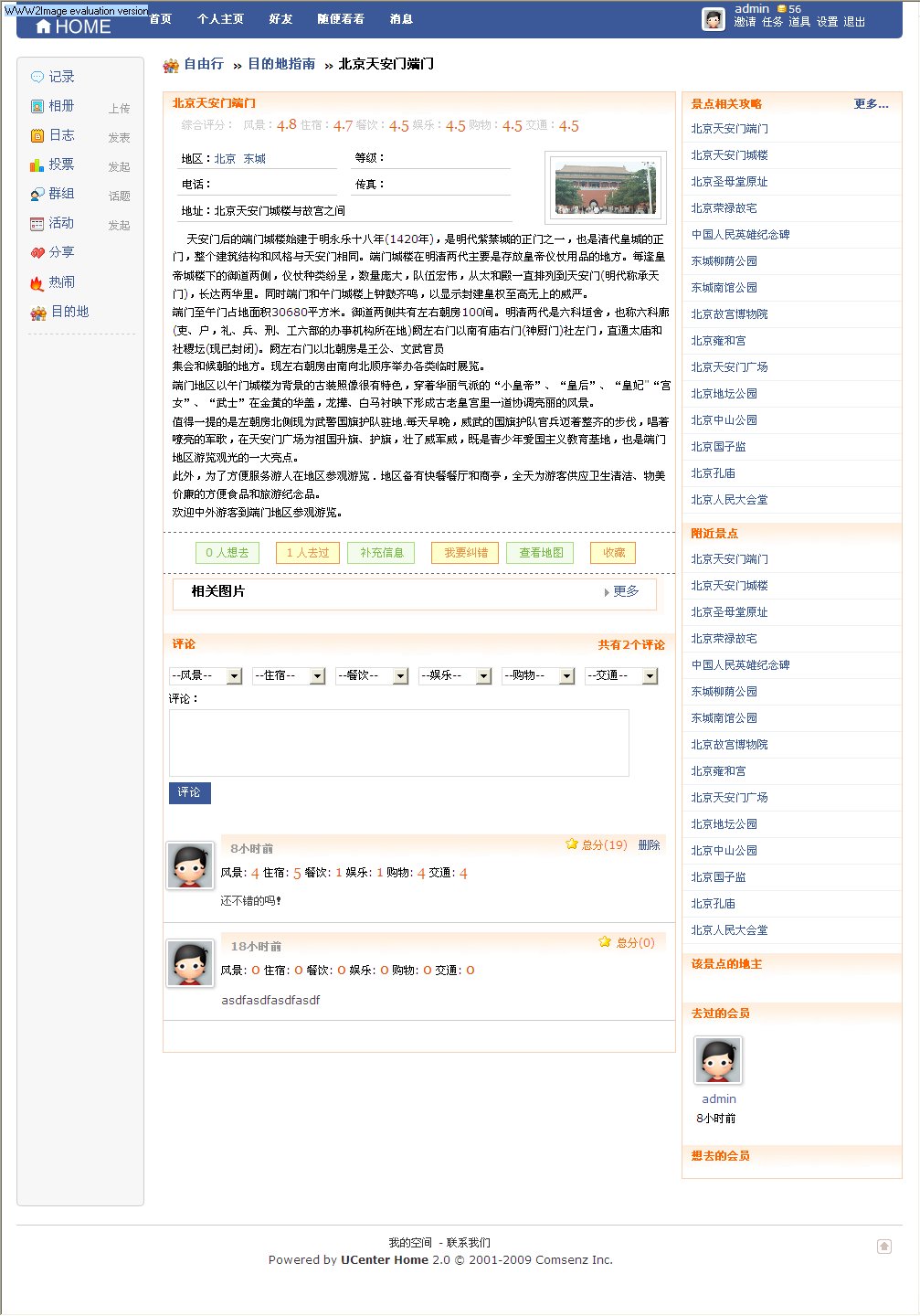Click the admin avatar in top bar

pos(714,18)
